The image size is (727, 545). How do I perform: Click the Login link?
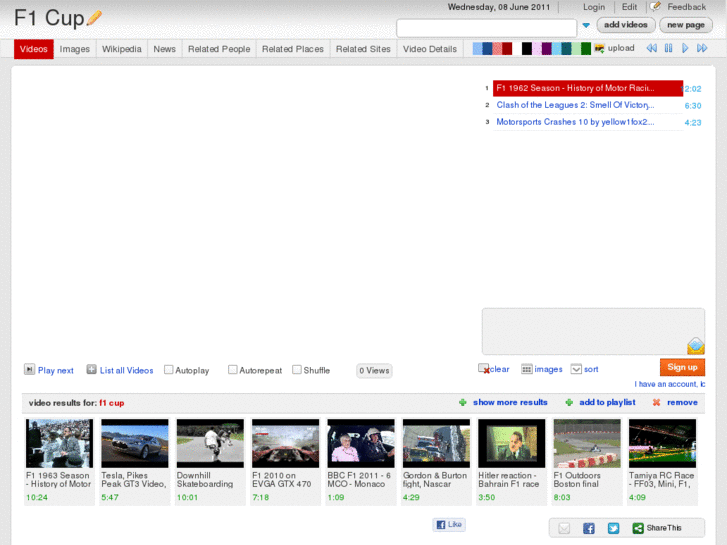pyautogui.click(x=594, y=7)
